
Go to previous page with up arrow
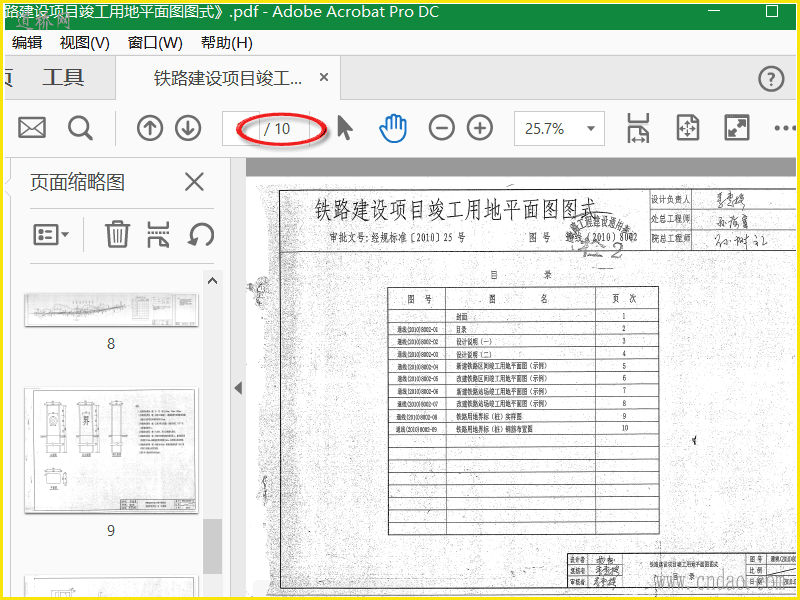pyautogui.click(x=149, y=128)
